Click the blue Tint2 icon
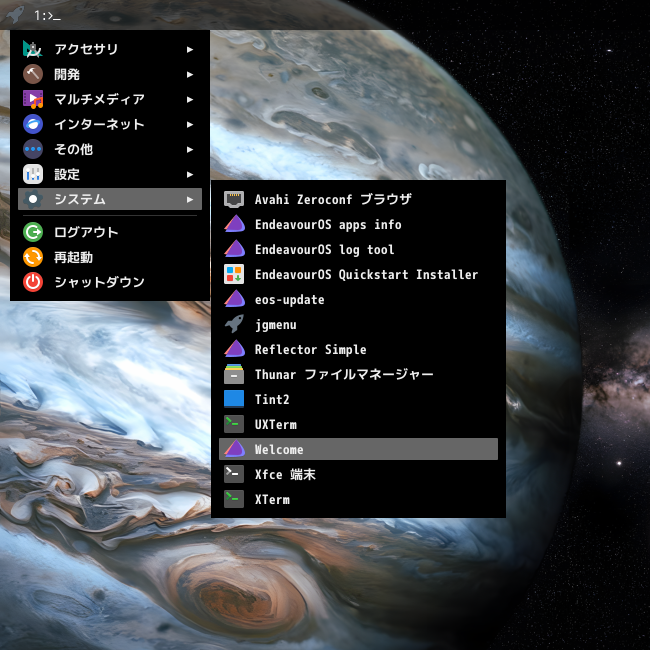Image resolution: width=650 pixels, height=650 pixels. click(x=234, y=399)
